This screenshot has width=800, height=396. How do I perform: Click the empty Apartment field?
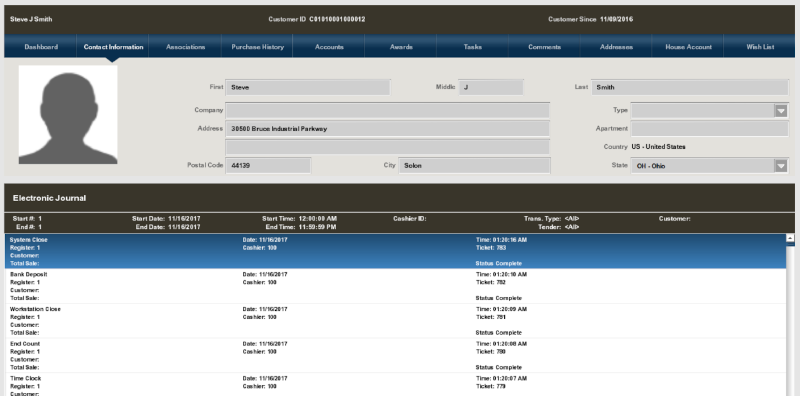click(710, 129)
